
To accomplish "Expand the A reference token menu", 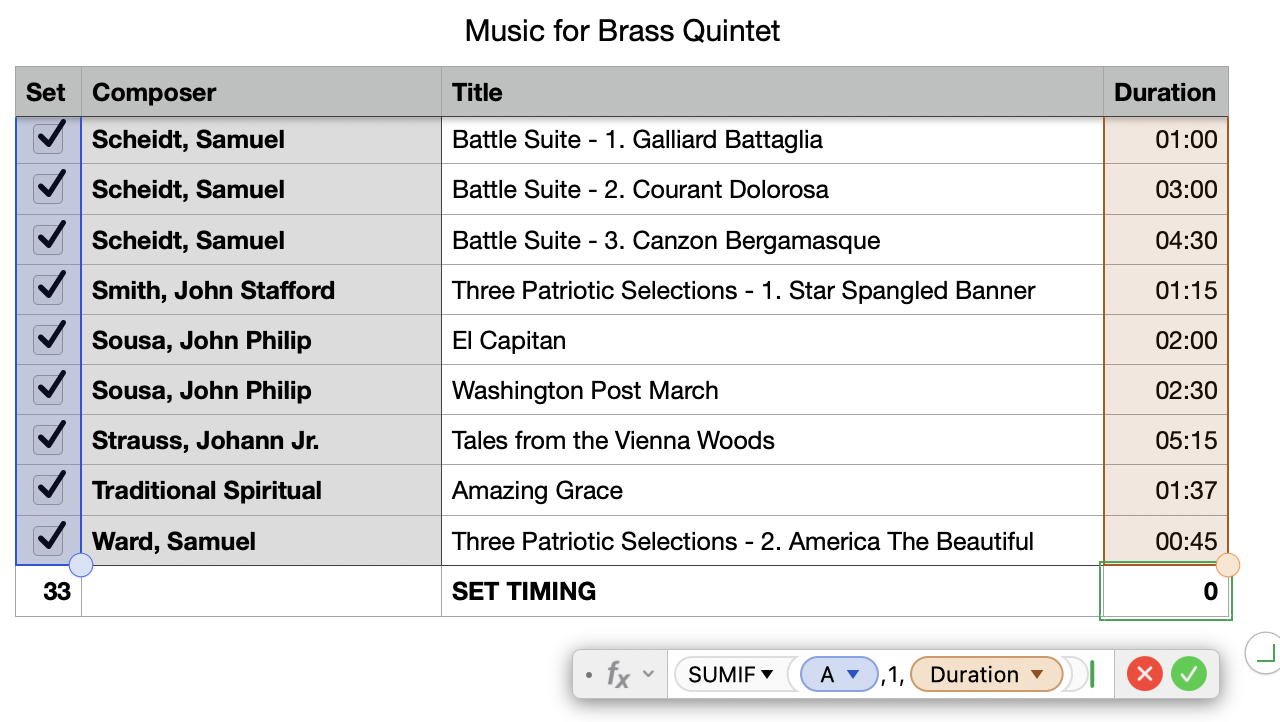I will click(x=853, y=675).
